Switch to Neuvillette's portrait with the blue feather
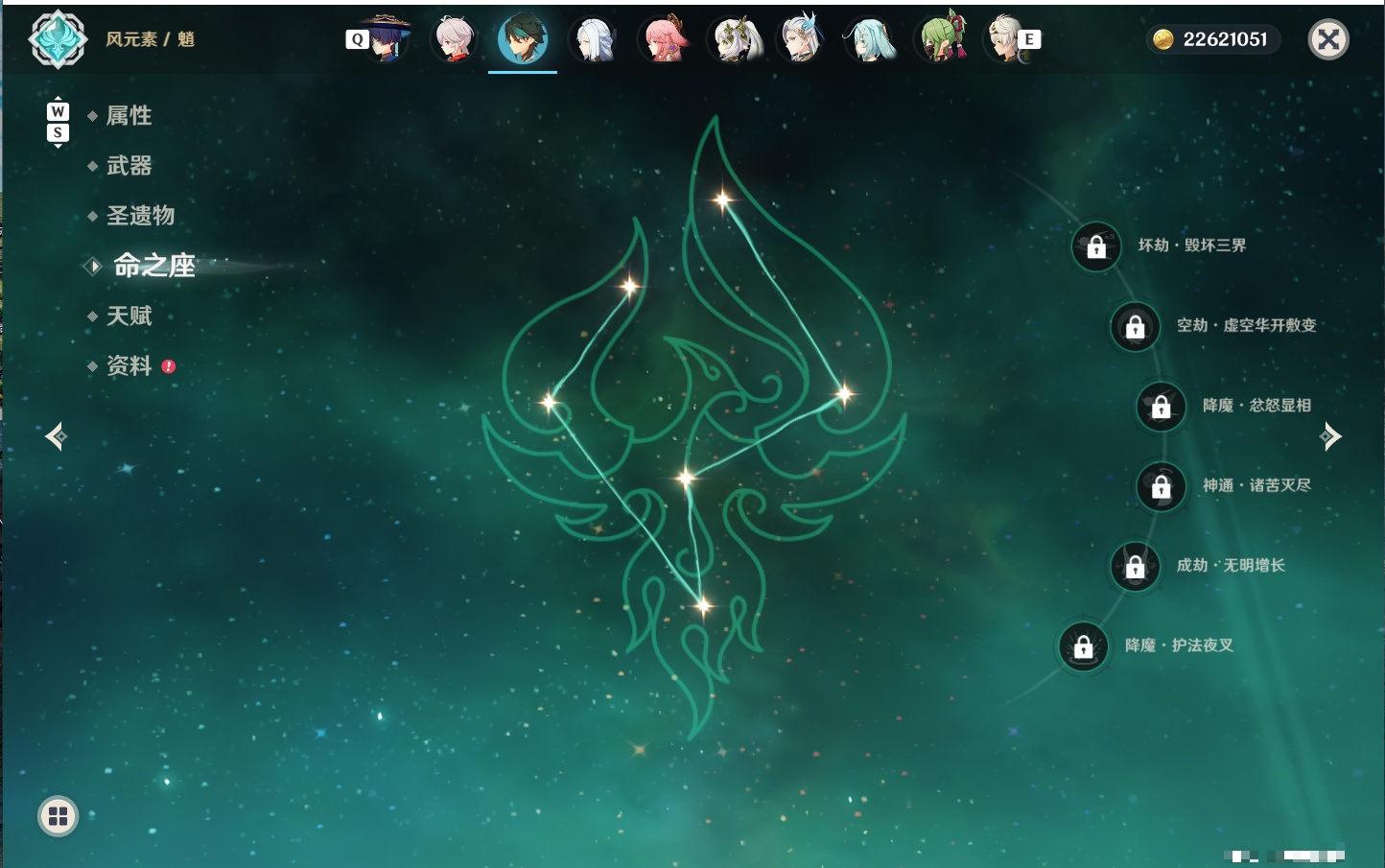This screenshot has width=1385, height=868. coord(802,39)
